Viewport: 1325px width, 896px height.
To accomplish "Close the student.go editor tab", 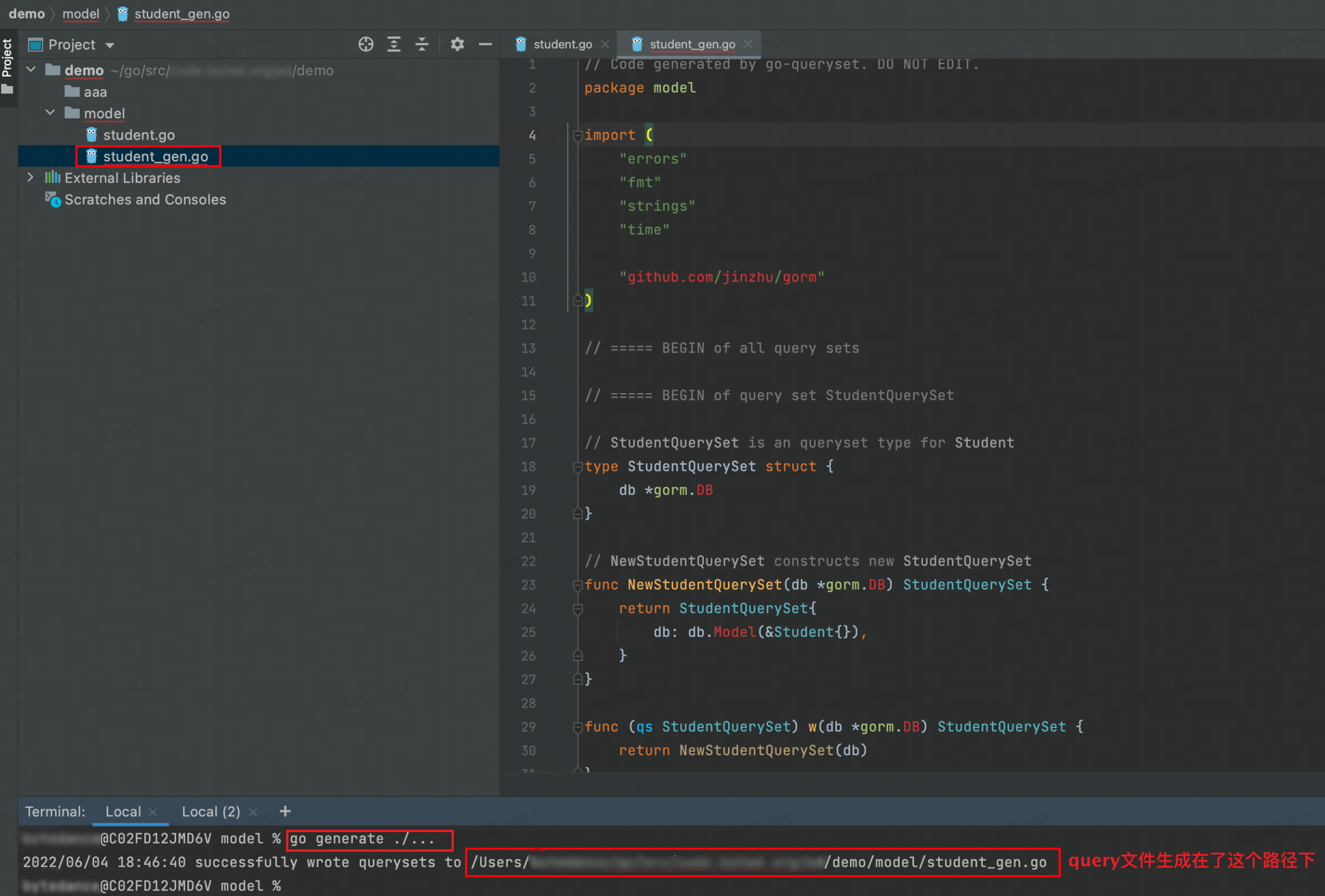I will tap(605, 44).
